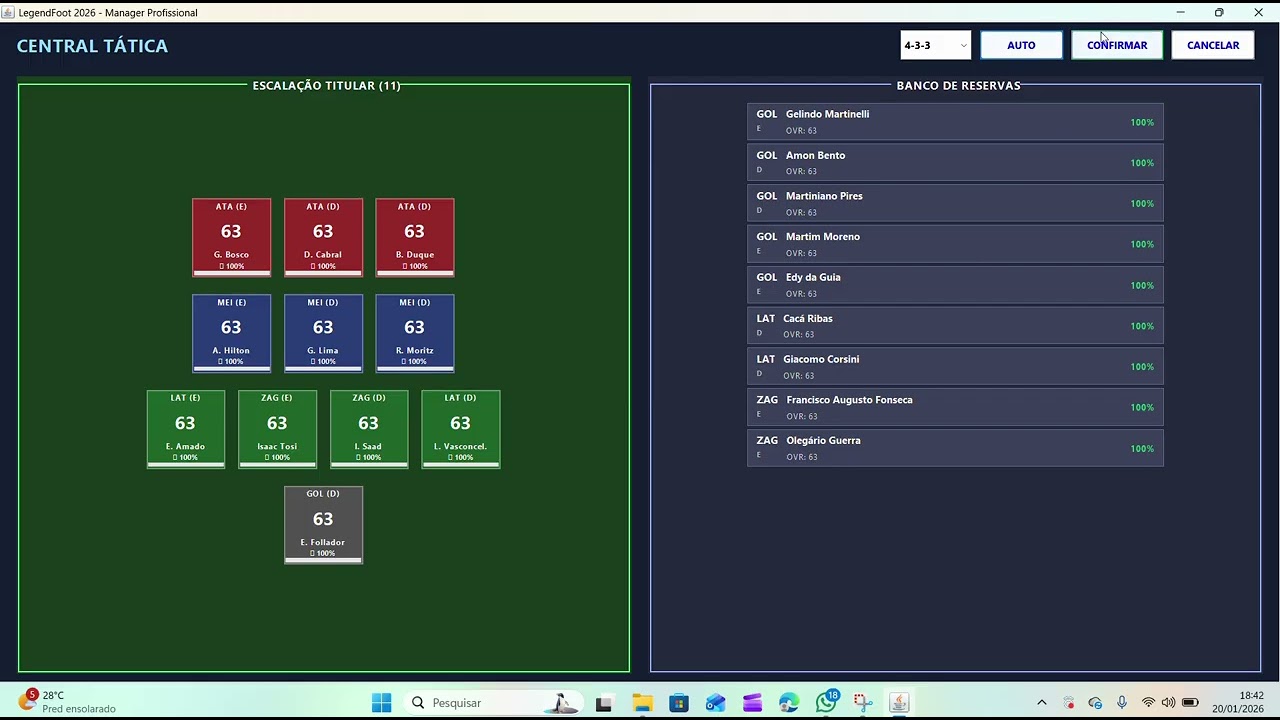Viewport: 1280px width, 720px height.
Task: Select right back L. Vasconcel. card
Action: [460, 429]
